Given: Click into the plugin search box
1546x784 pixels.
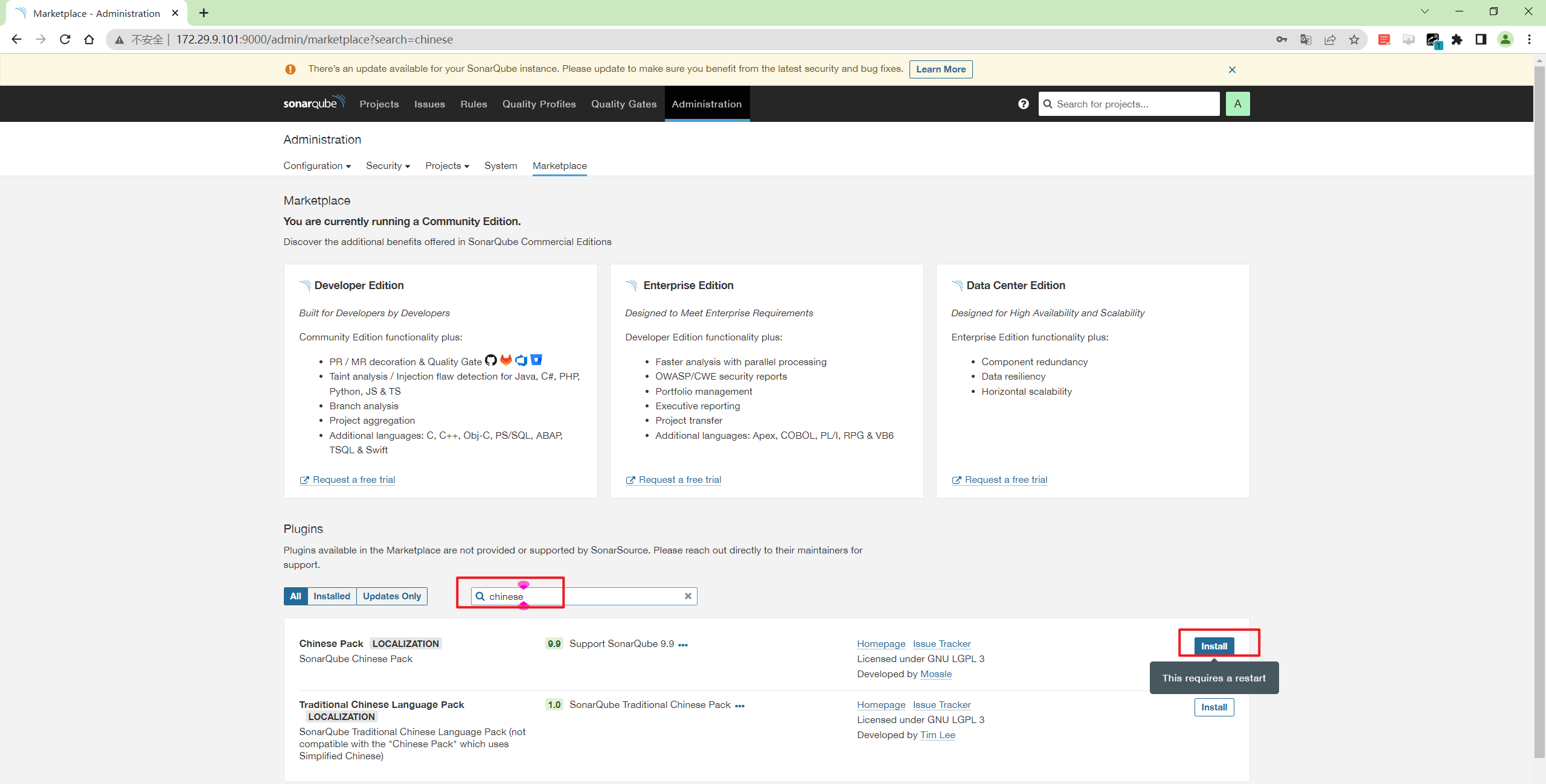Looking at the screenshot, I should pyautogui.click(x=584, y=596).
